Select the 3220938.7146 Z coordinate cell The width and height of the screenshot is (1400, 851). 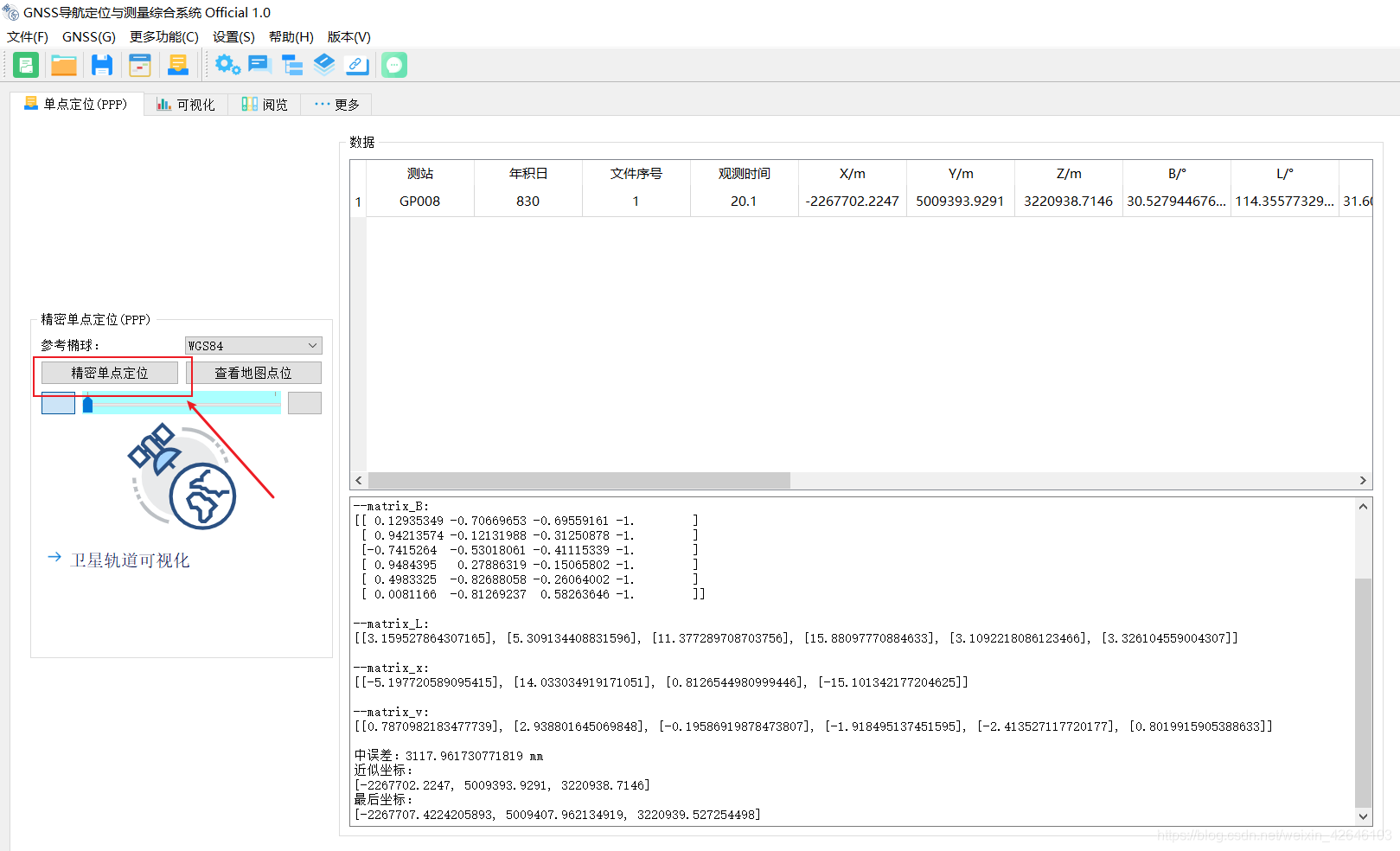pos(1069,202)
